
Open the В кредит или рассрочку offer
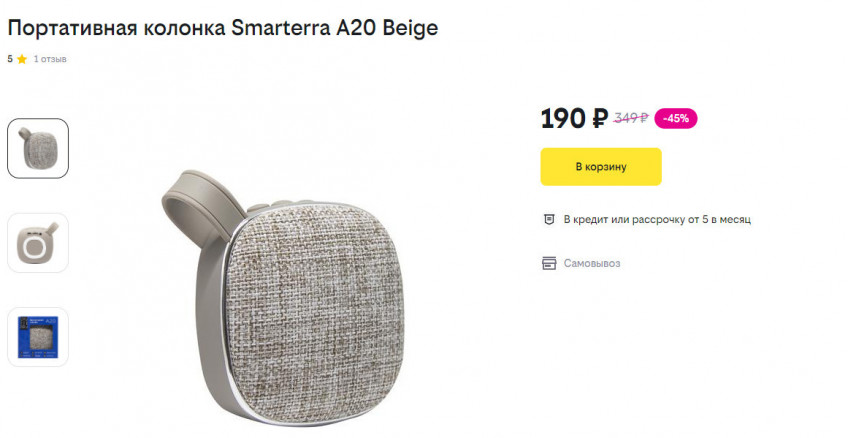(656, 219)
